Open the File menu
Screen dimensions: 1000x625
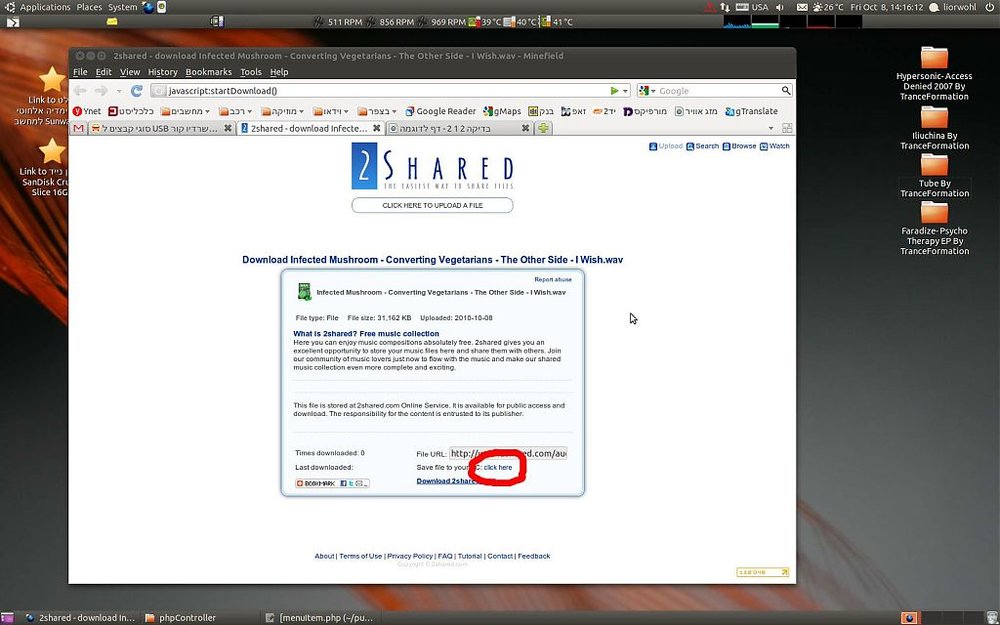(80, 72)
